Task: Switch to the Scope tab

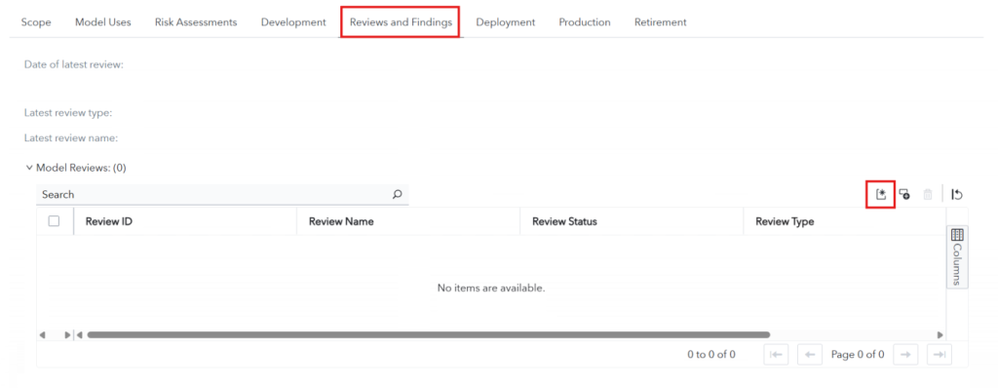Action: tap(36, 22)
